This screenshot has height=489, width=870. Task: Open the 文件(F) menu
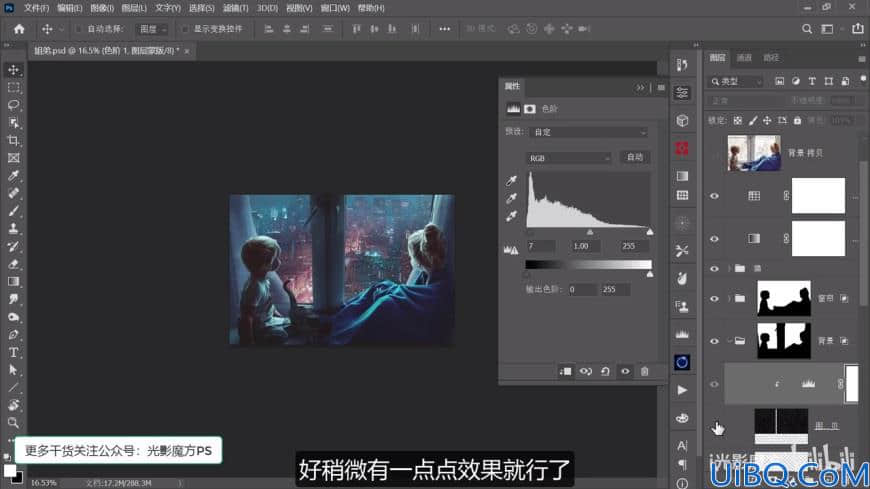click(x=37, y=8)
